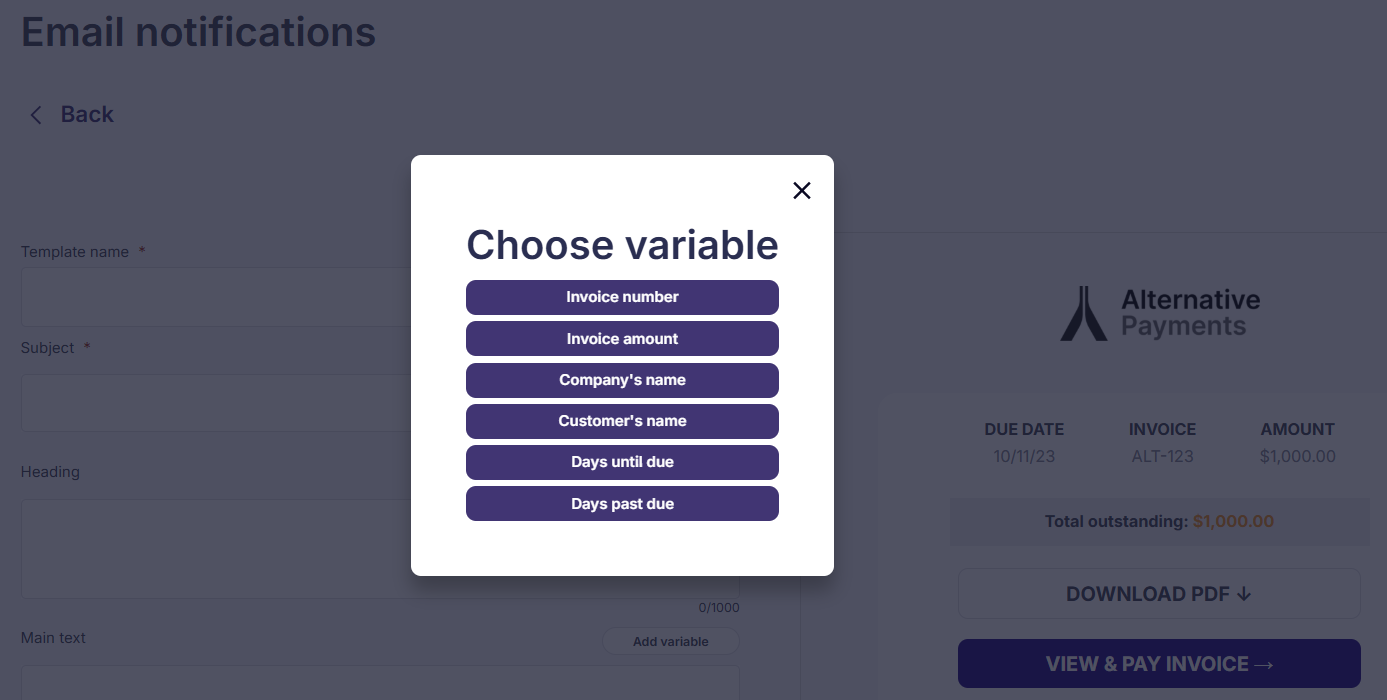
Task: Click into the Main text field
Action: click(380, 683)
